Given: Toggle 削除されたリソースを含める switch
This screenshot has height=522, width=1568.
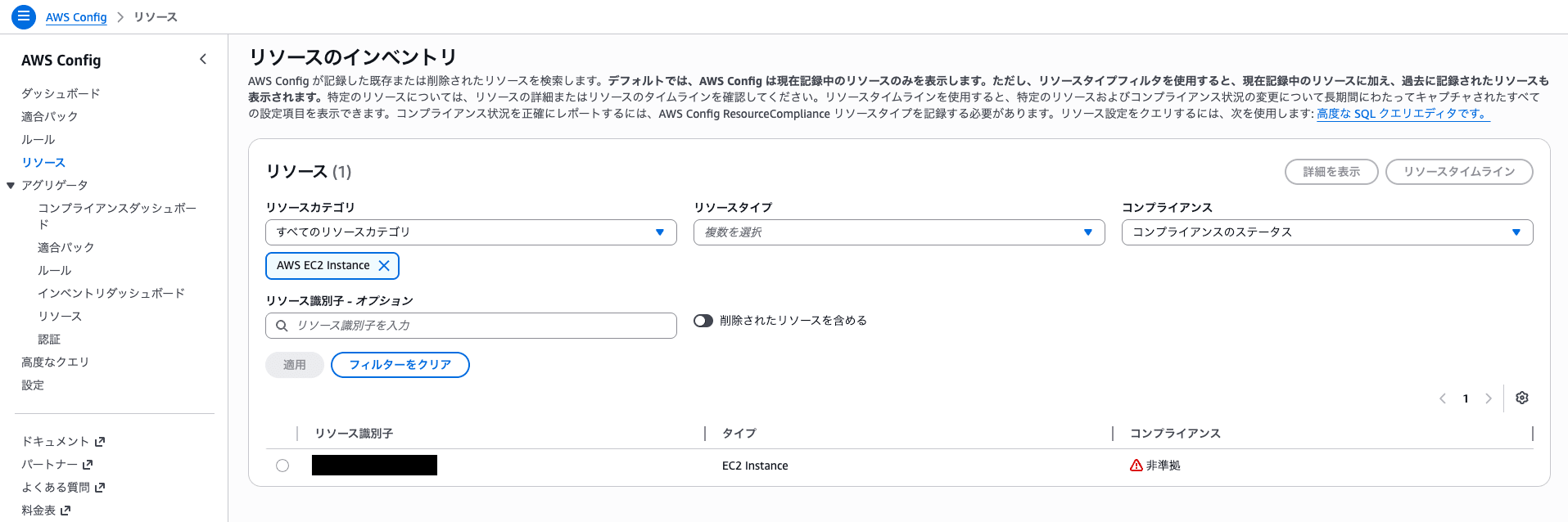Looking at the screenshot, I should coord(703,321).
